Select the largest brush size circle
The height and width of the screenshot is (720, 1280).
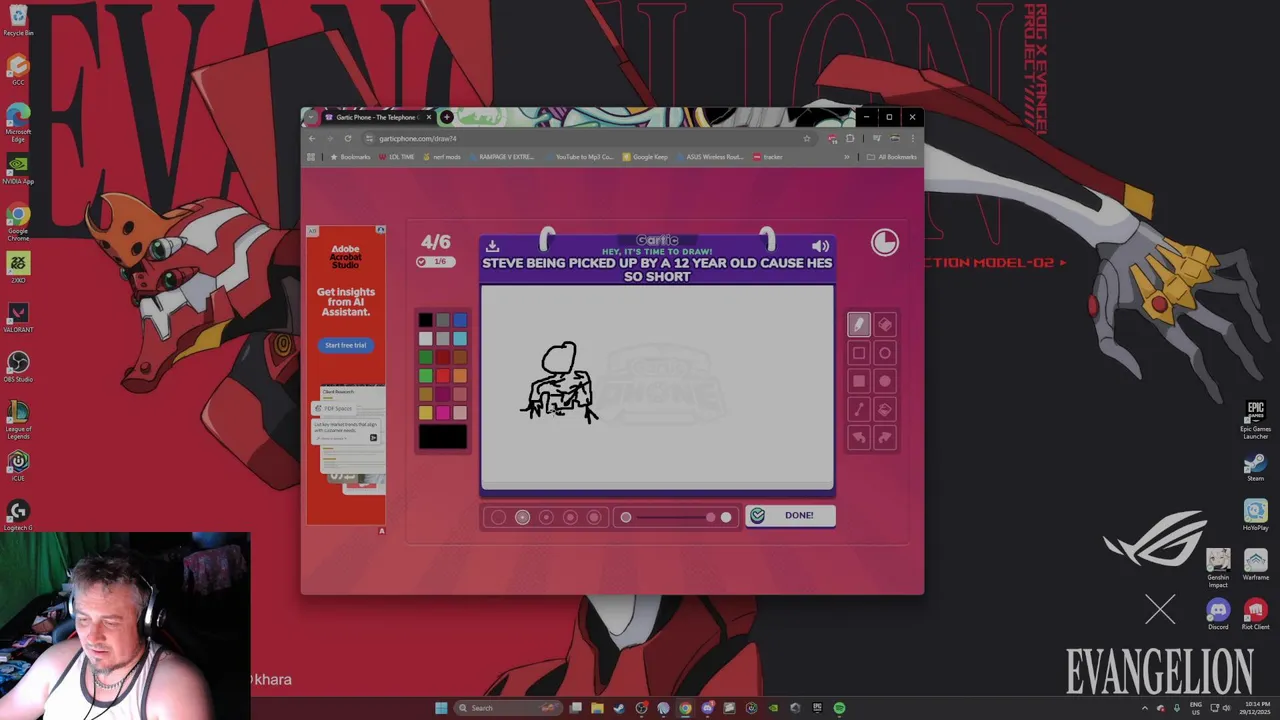[594, 517]
